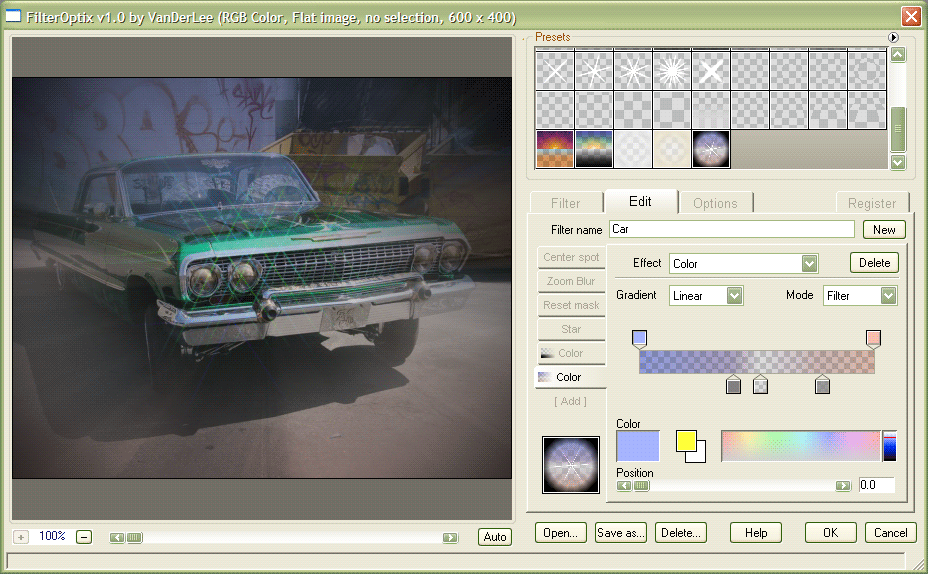Select the highlighted Color effect layer
Viewport: 928px width, 574px height.
point(571,377)
